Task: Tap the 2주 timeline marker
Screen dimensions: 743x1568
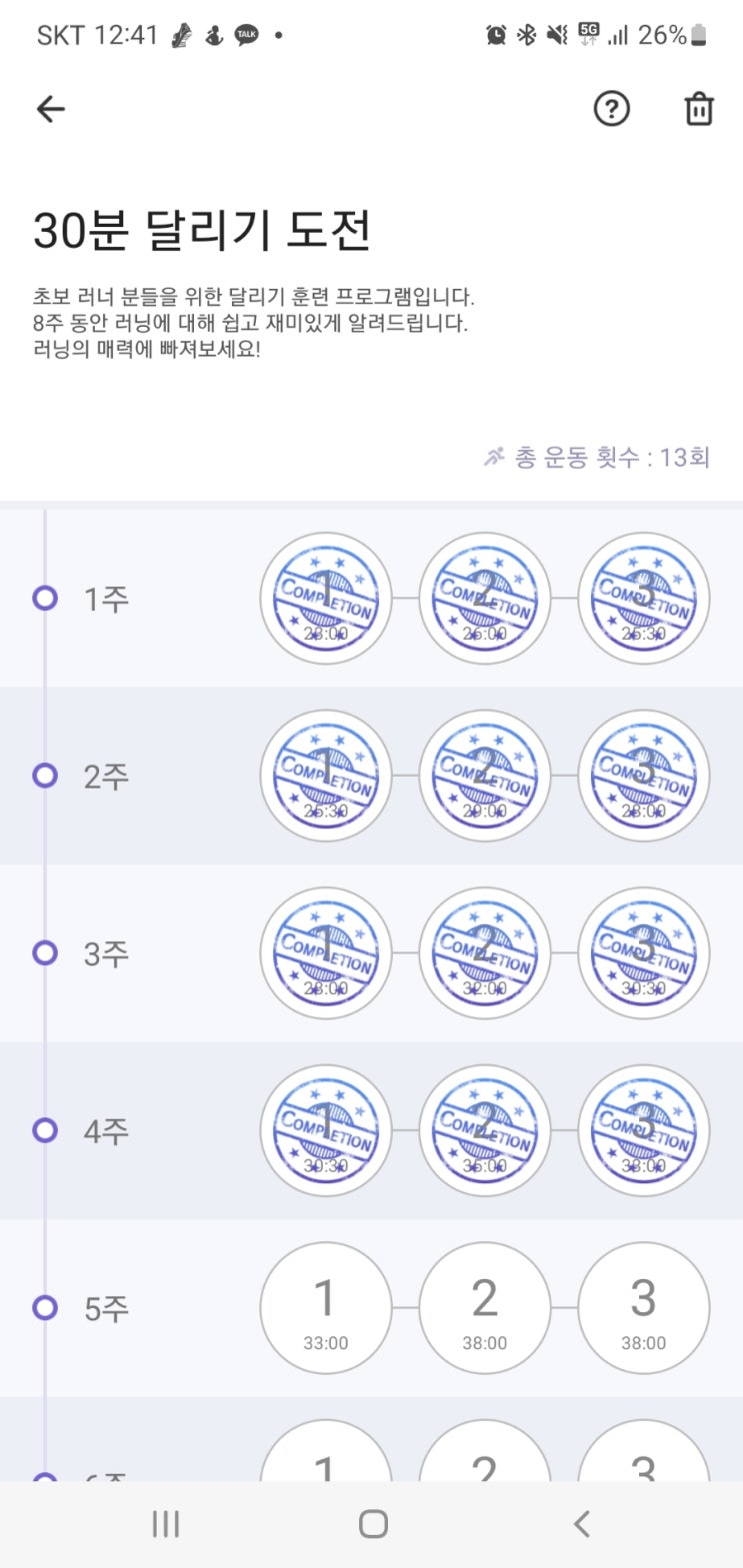Action: (x=45, y=777)
